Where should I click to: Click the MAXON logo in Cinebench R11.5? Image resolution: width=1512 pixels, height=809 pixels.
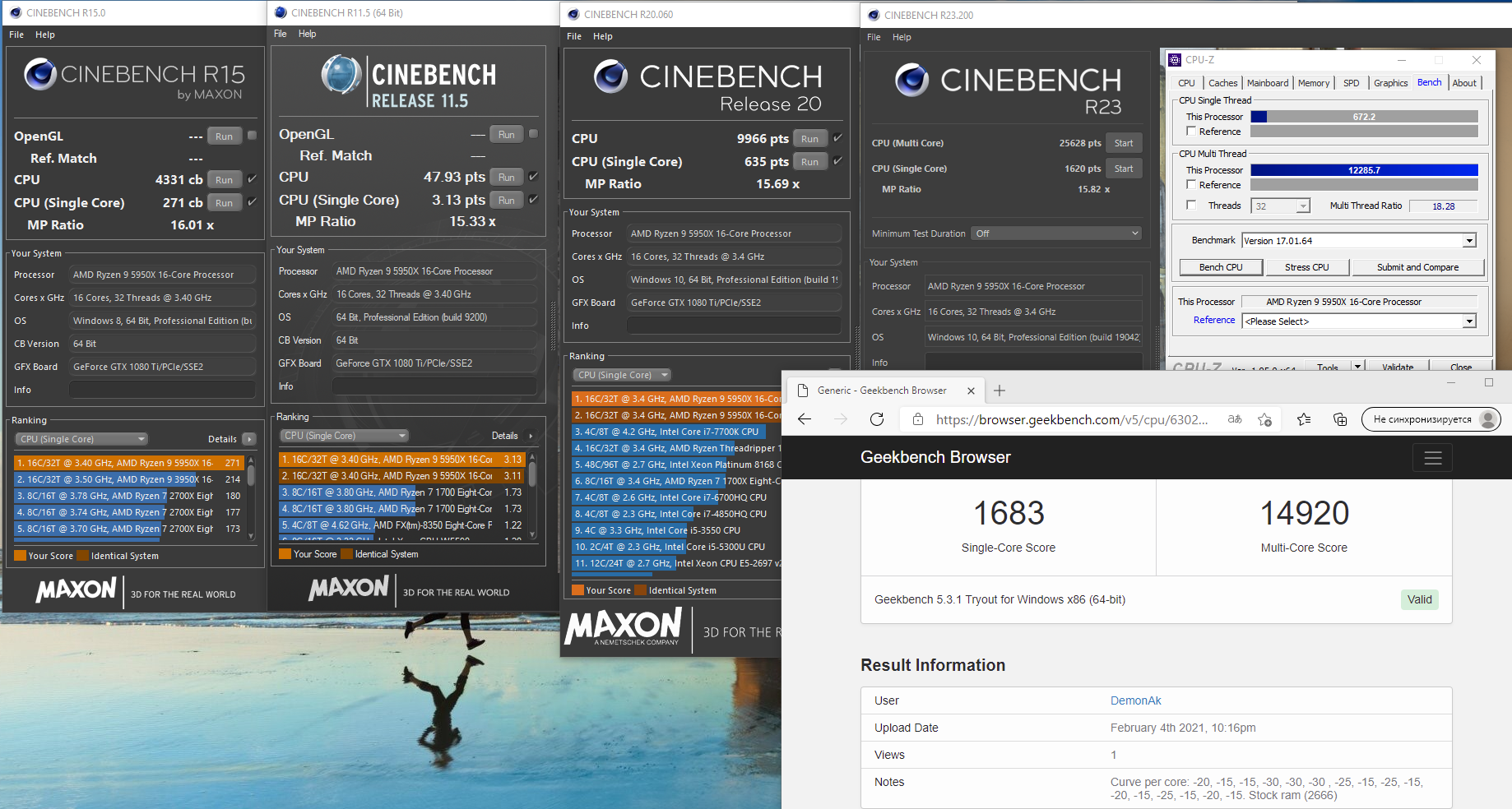(x=348, y=588)
